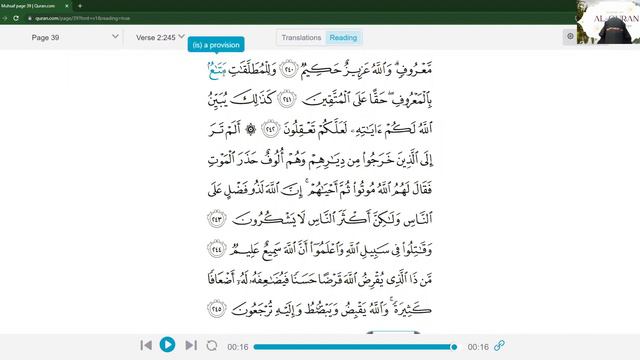This screenshot has width=640, height=360.
Task: Click the hizb marker symbol after verse 242
Action: point(251,129)
